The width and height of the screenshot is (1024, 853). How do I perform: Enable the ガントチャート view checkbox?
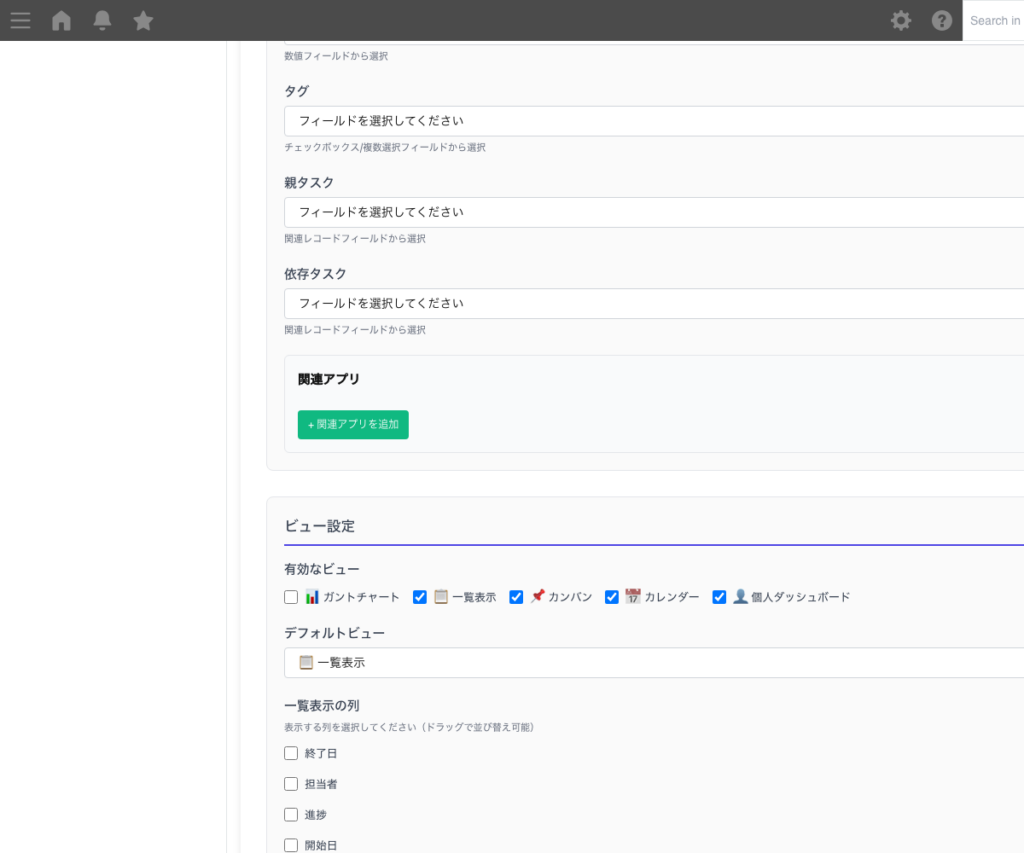tap(290, 596)
